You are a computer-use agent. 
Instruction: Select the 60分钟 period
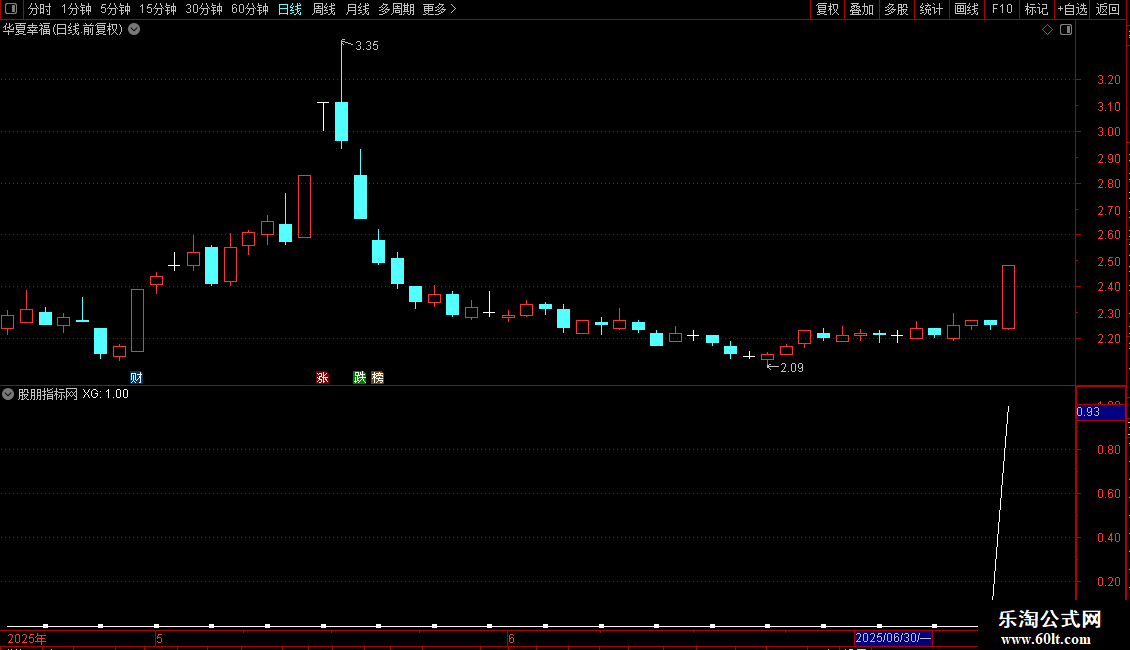(249, 9)
